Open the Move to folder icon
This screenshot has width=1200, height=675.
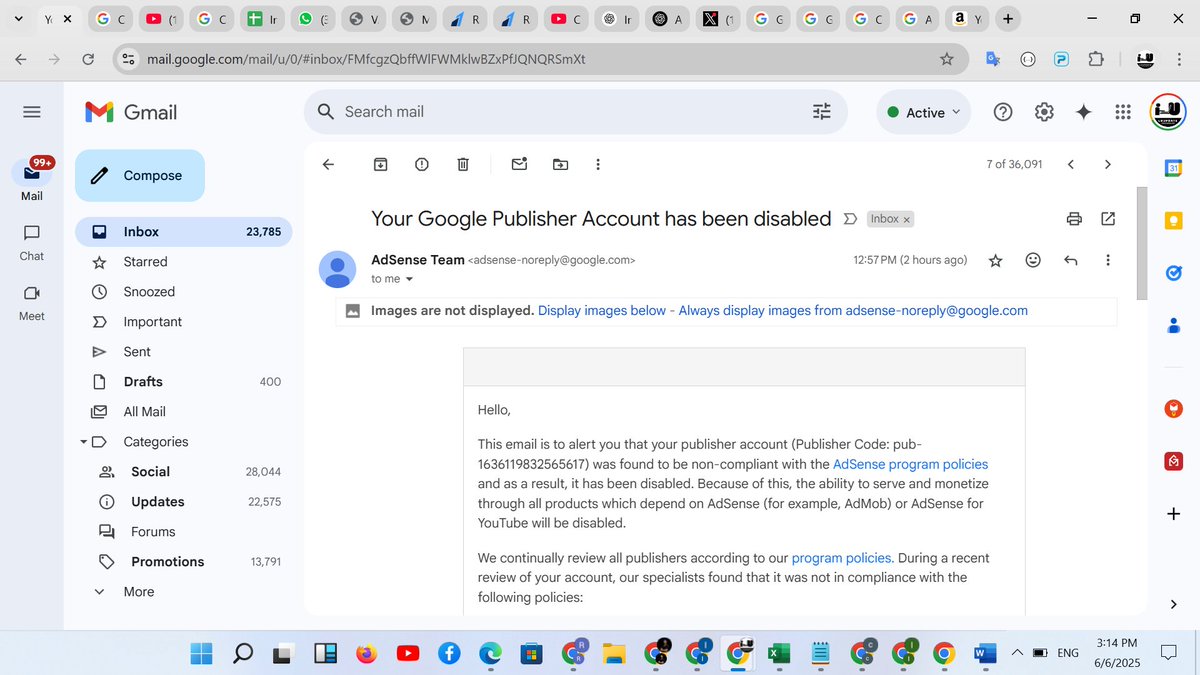(x=560, y=164)
